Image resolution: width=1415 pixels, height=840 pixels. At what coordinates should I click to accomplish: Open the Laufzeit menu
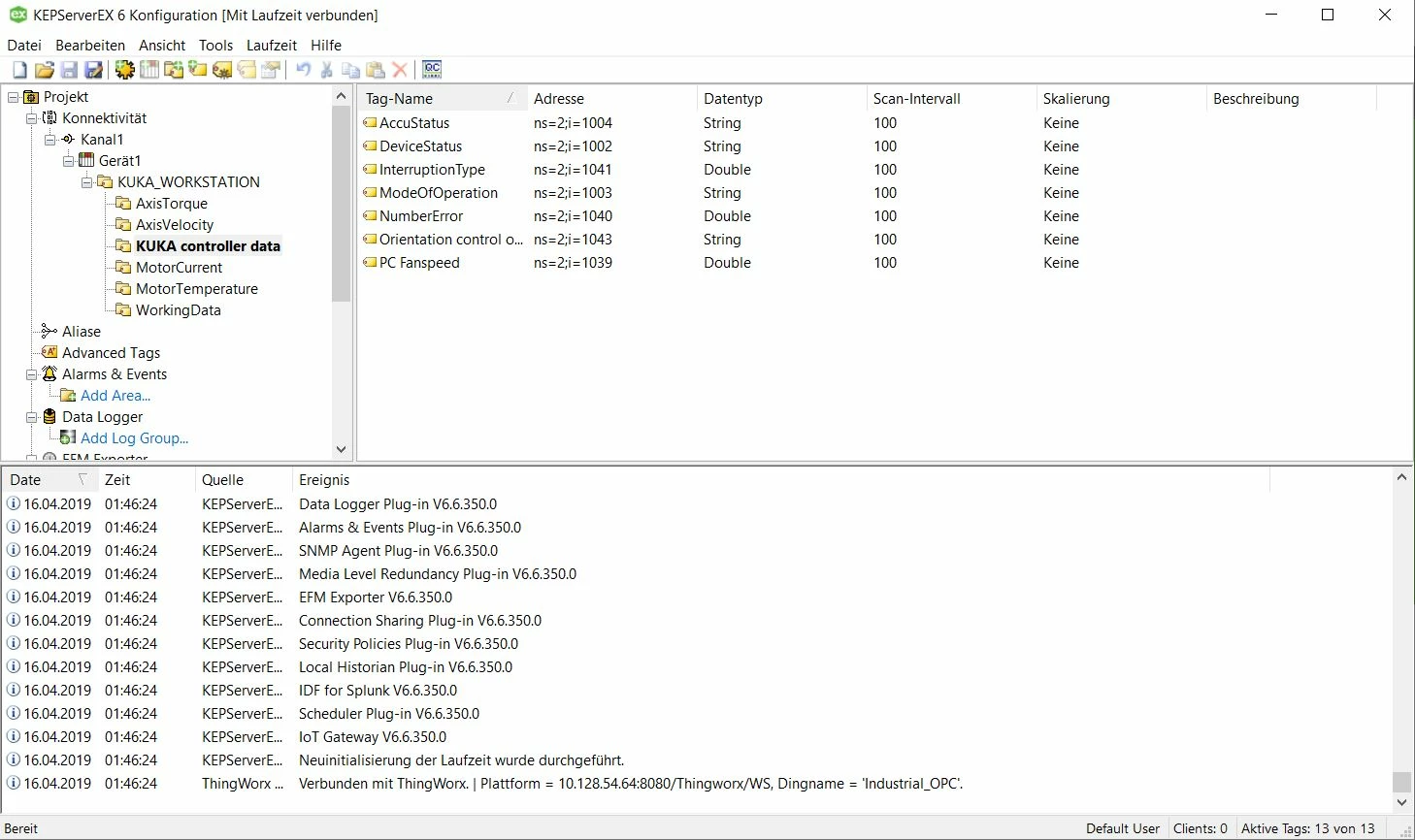pyautogui.click(x=272, y=46)
